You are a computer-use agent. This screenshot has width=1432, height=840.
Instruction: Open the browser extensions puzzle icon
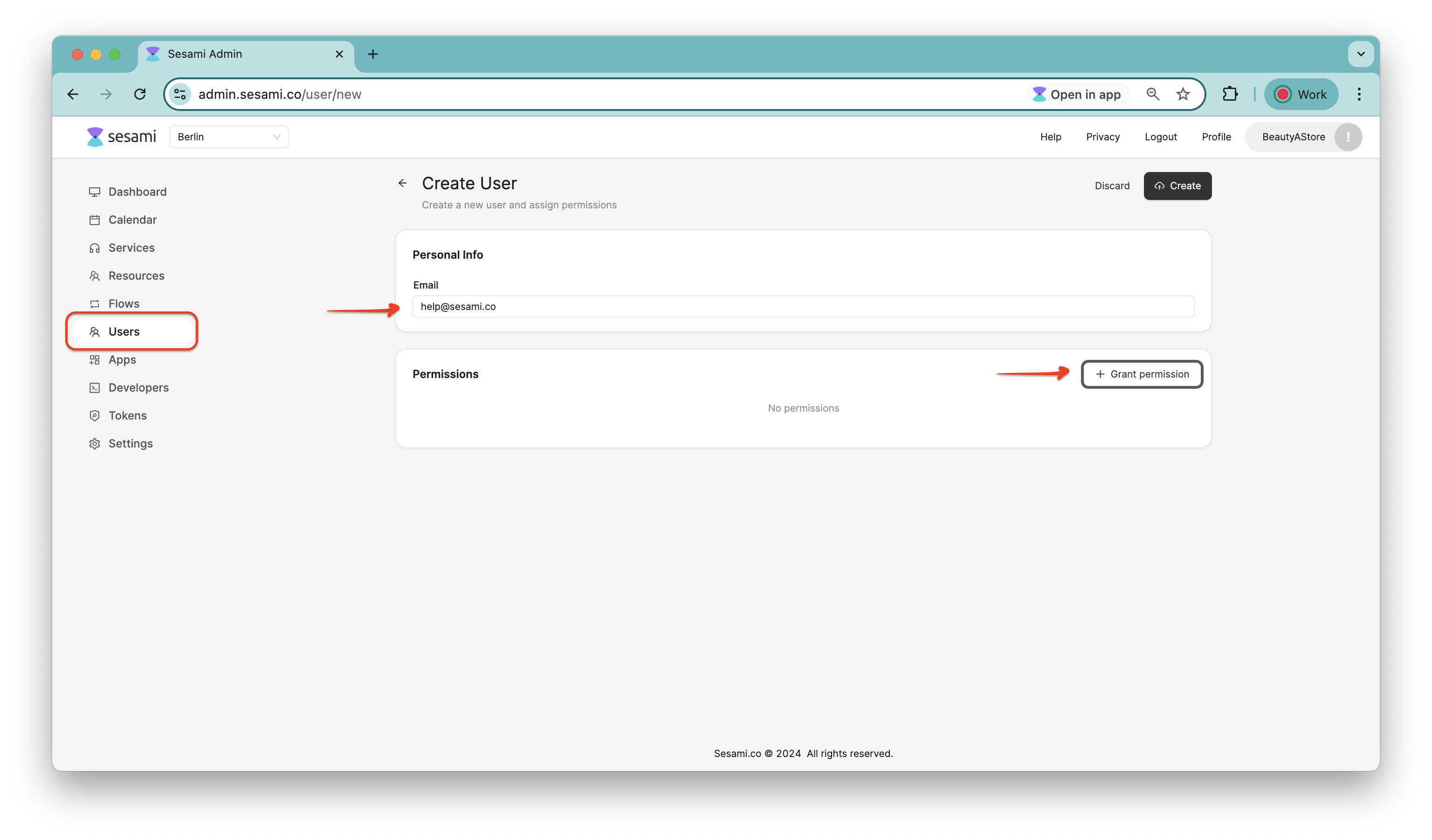(x=1230, y=94)
